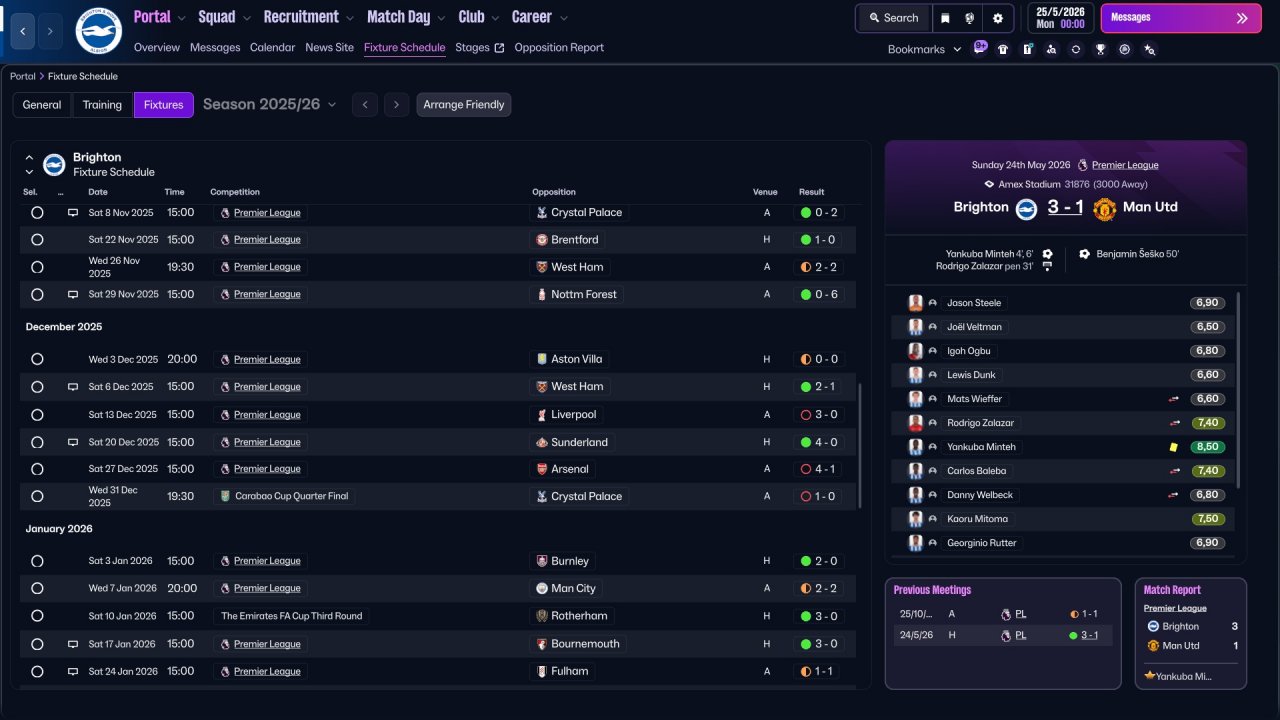Screen dimensions: 1280x720
Task: Click Yankuba Minteh's 8,50 rating badge
Action: pos(1207,447)
